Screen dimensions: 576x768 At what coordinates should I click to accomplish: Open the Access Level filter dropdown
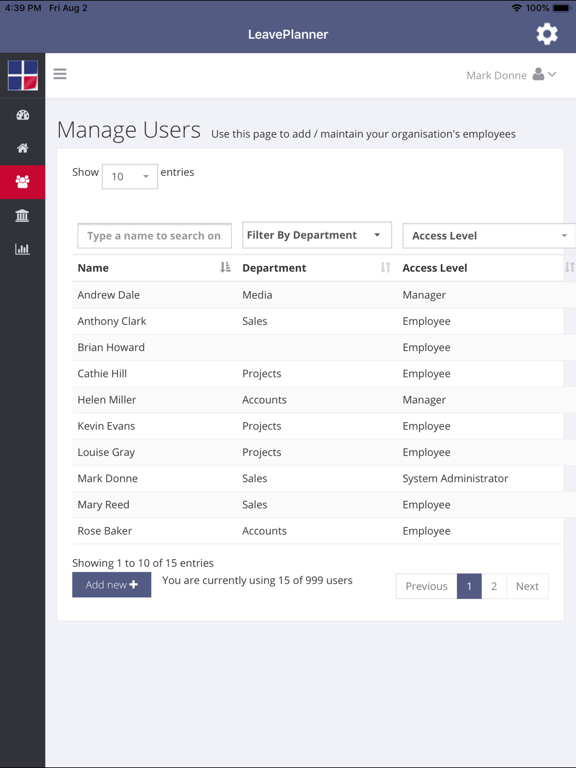point(489,236)
